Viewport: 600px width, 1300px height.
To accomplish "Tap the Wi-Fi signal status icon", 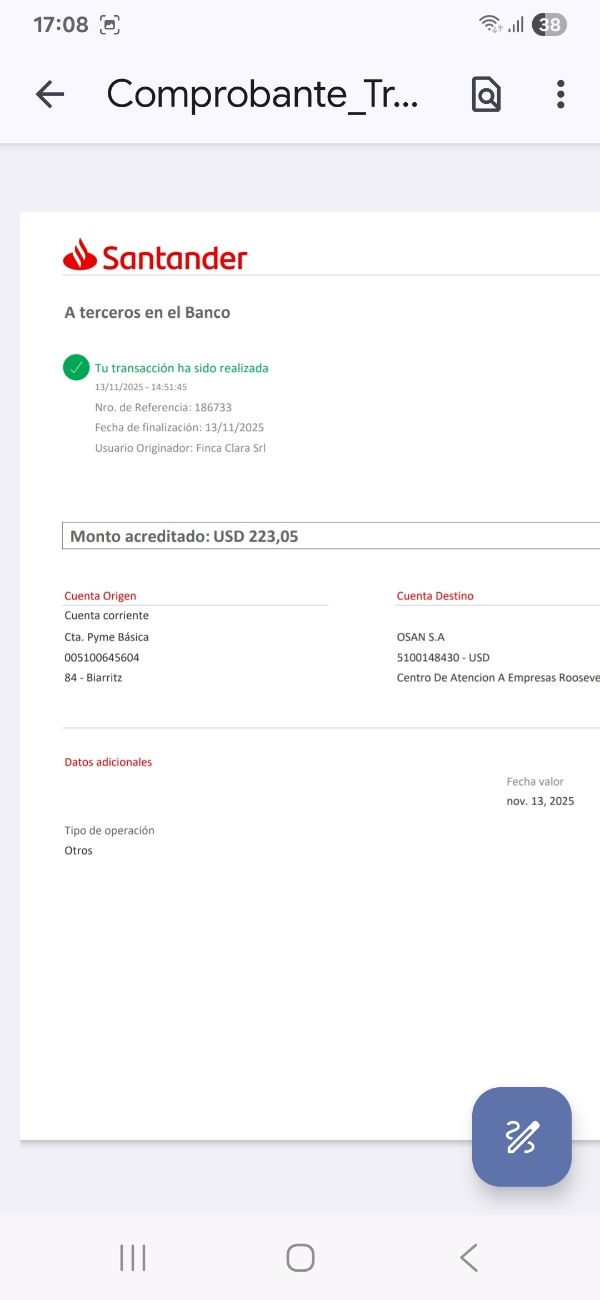I will point(489,25).
